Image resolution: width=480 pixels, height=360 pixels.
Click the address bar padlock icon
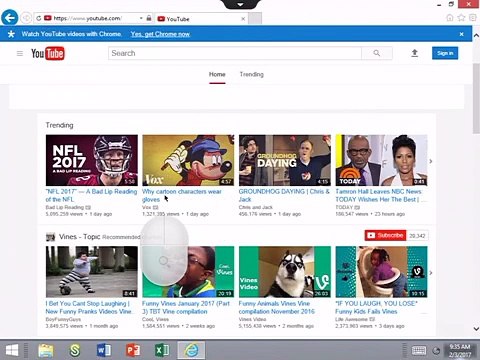149,18
